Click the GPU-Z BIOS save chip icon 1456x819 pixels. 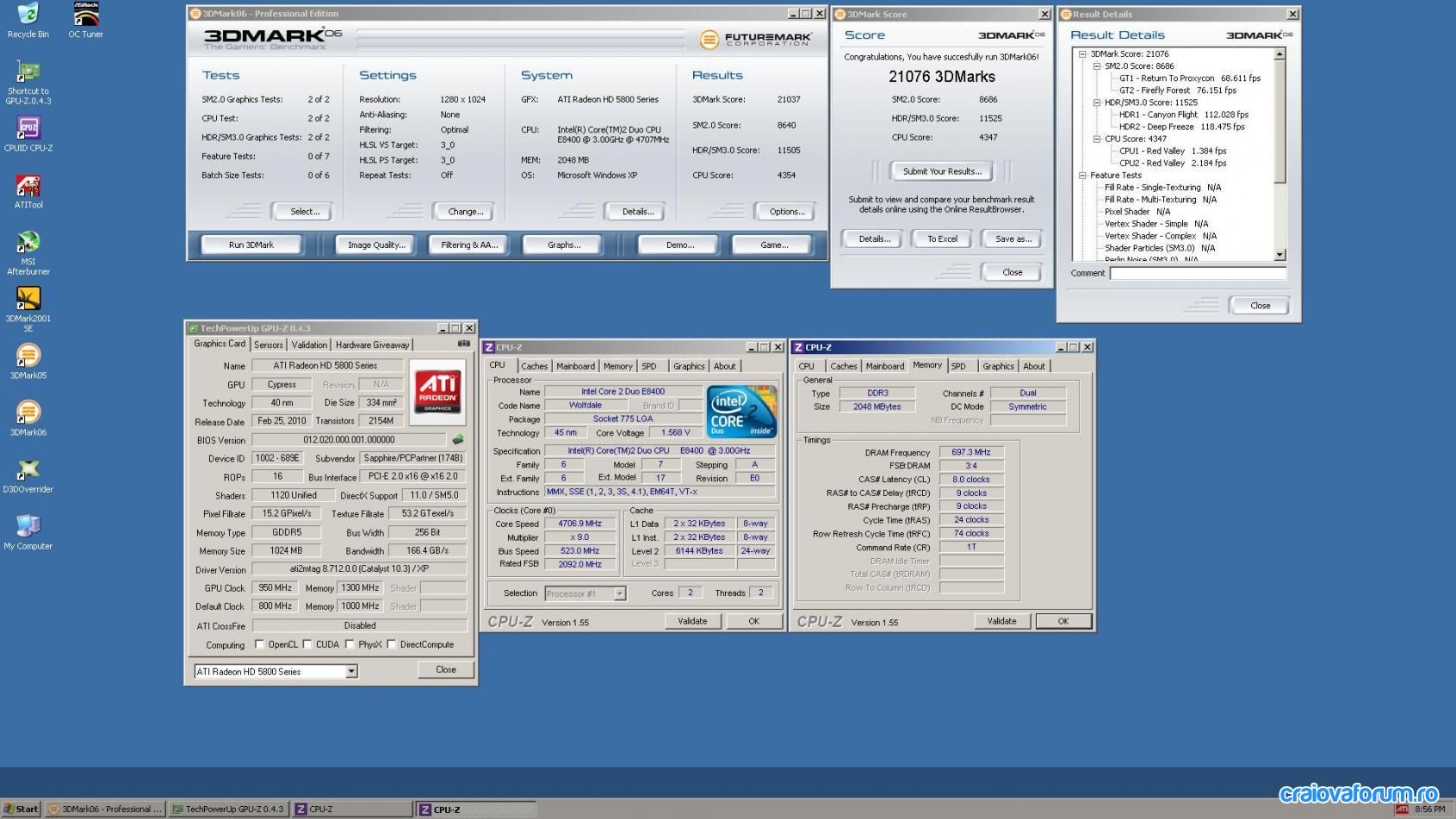point(458,439)
